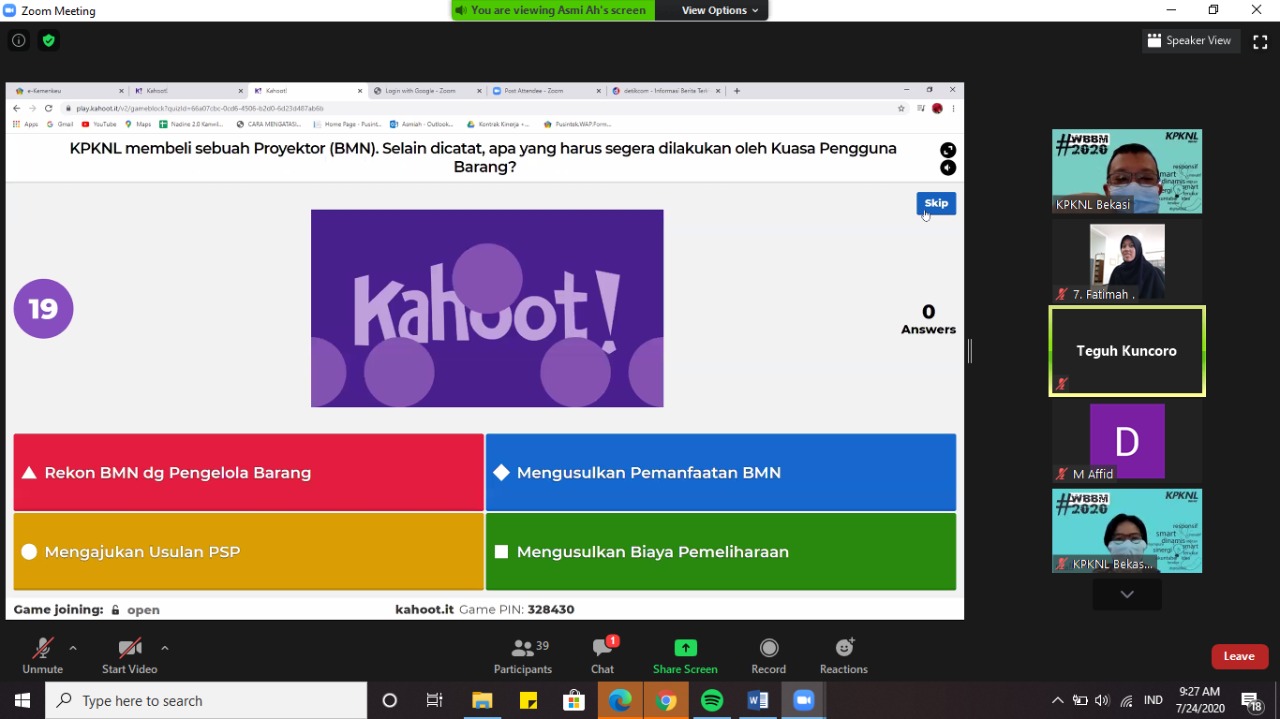The height and width of the screenshot is (719, 1280).
Task: Open the Windows notification center
Action: click(x=1251, y=700)
